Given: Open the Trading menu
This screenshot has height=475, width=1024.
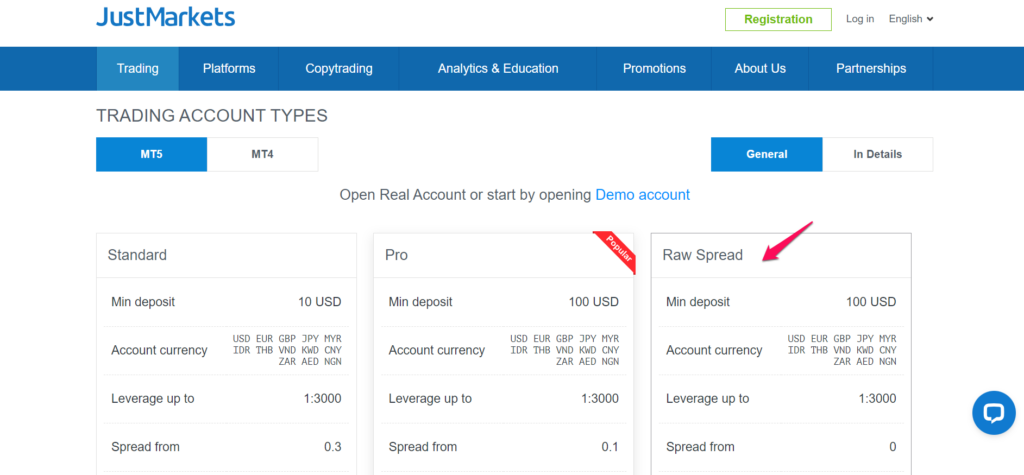Looking at the screenshot, I should coord(138,69).
